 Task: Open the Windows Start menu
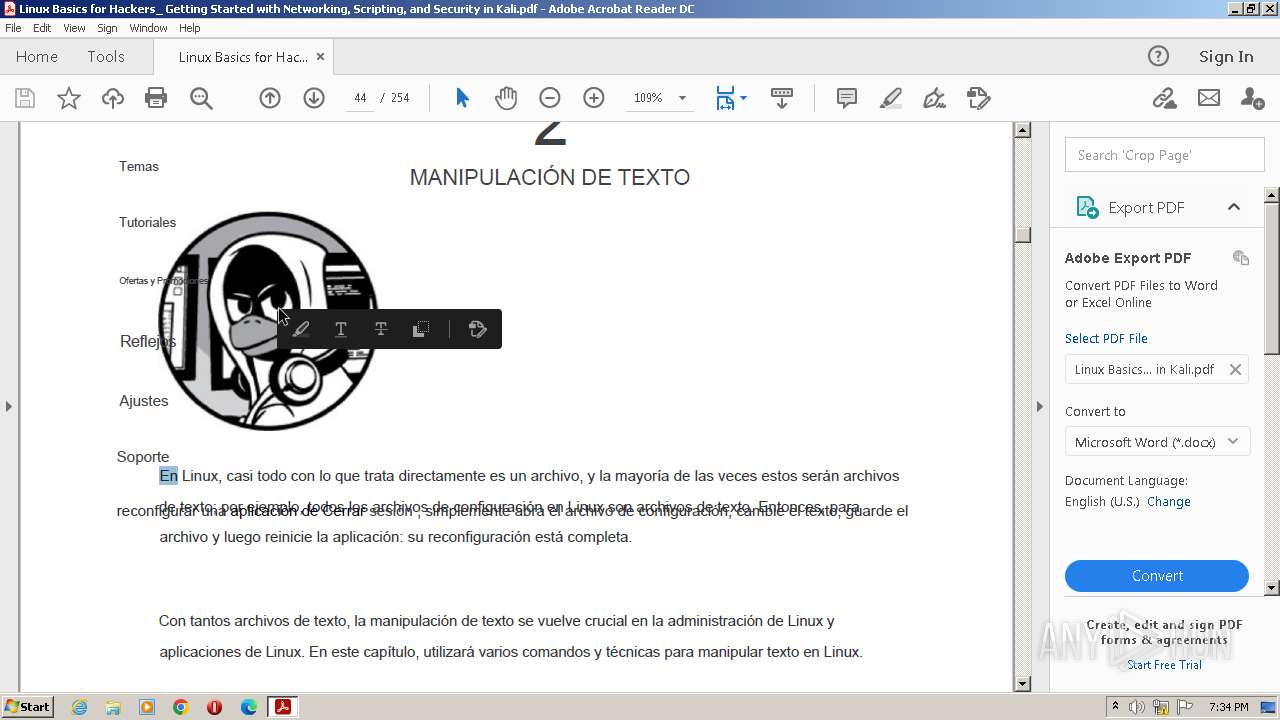tap(27, 706)
